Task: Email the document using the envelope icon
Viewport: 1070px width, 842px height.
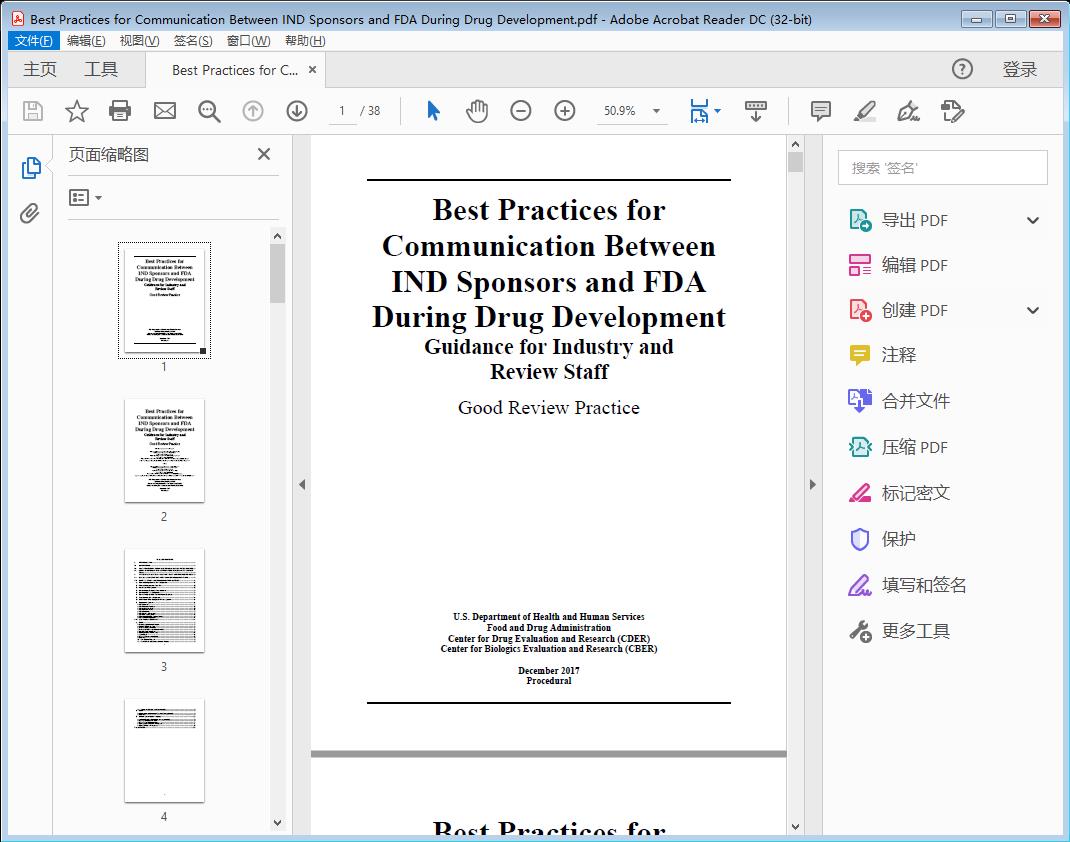Action: click(x=164, y=111)
